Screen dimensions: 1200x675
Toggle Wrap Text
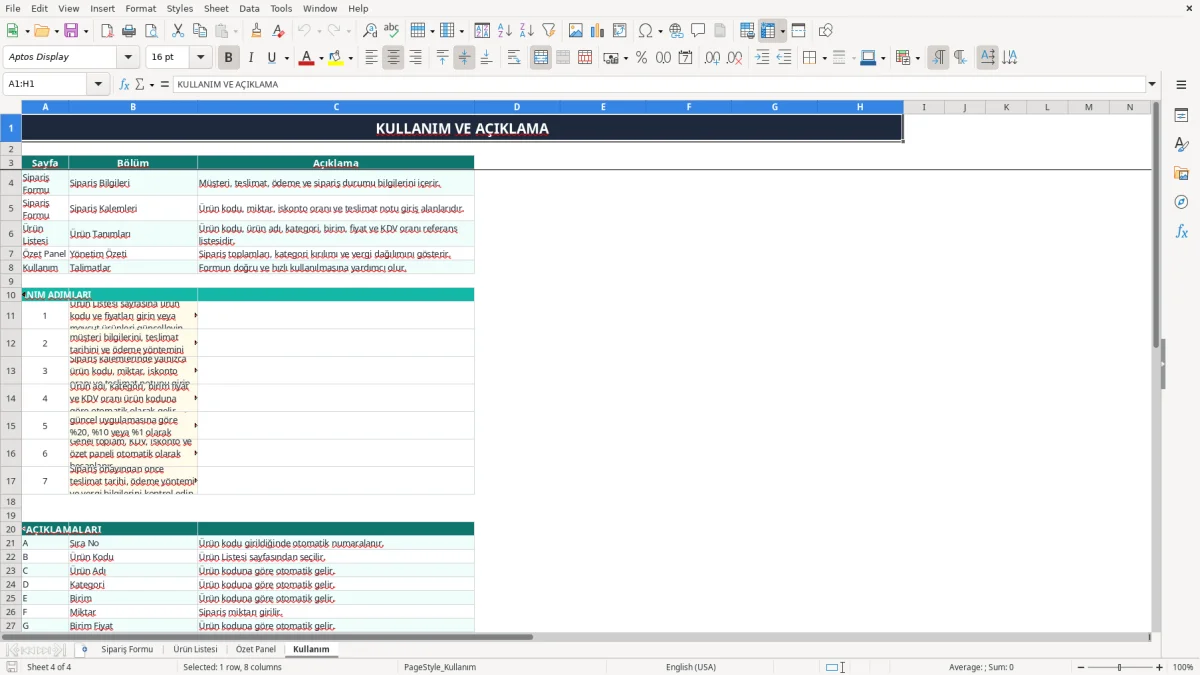pyautogui.click(x=514, y=58)
